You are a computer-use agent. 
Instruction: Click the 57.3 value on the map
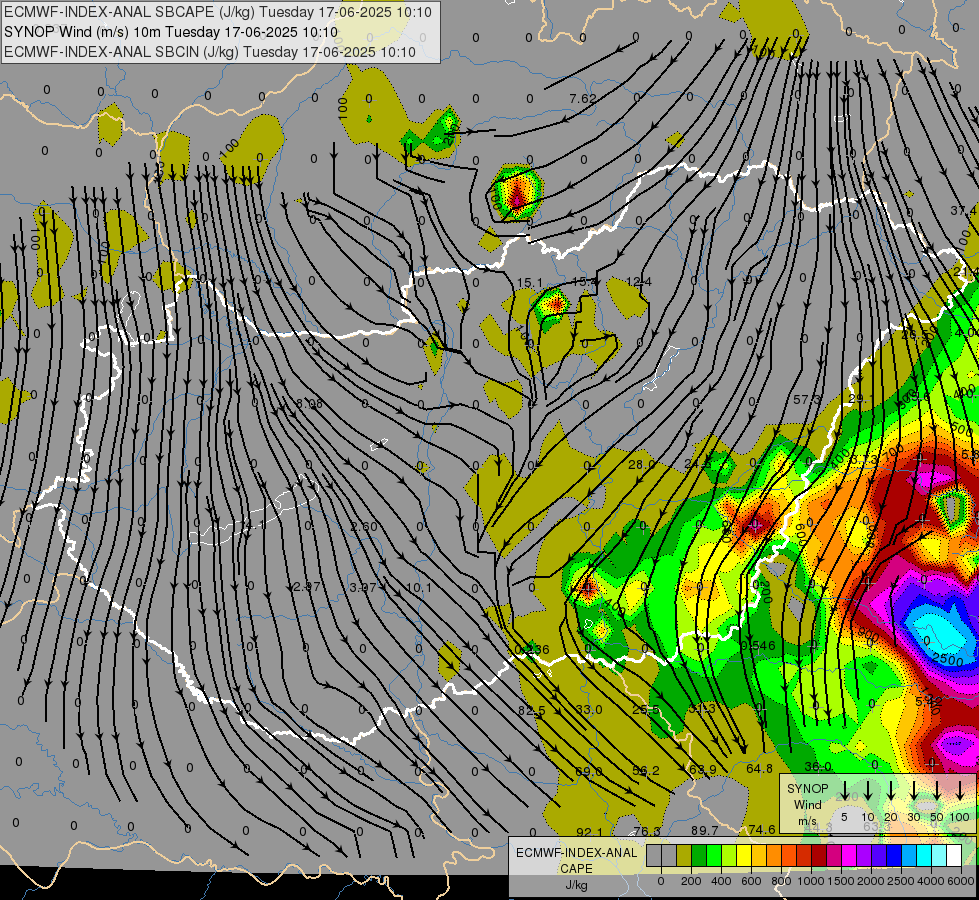tap(807, 399)
